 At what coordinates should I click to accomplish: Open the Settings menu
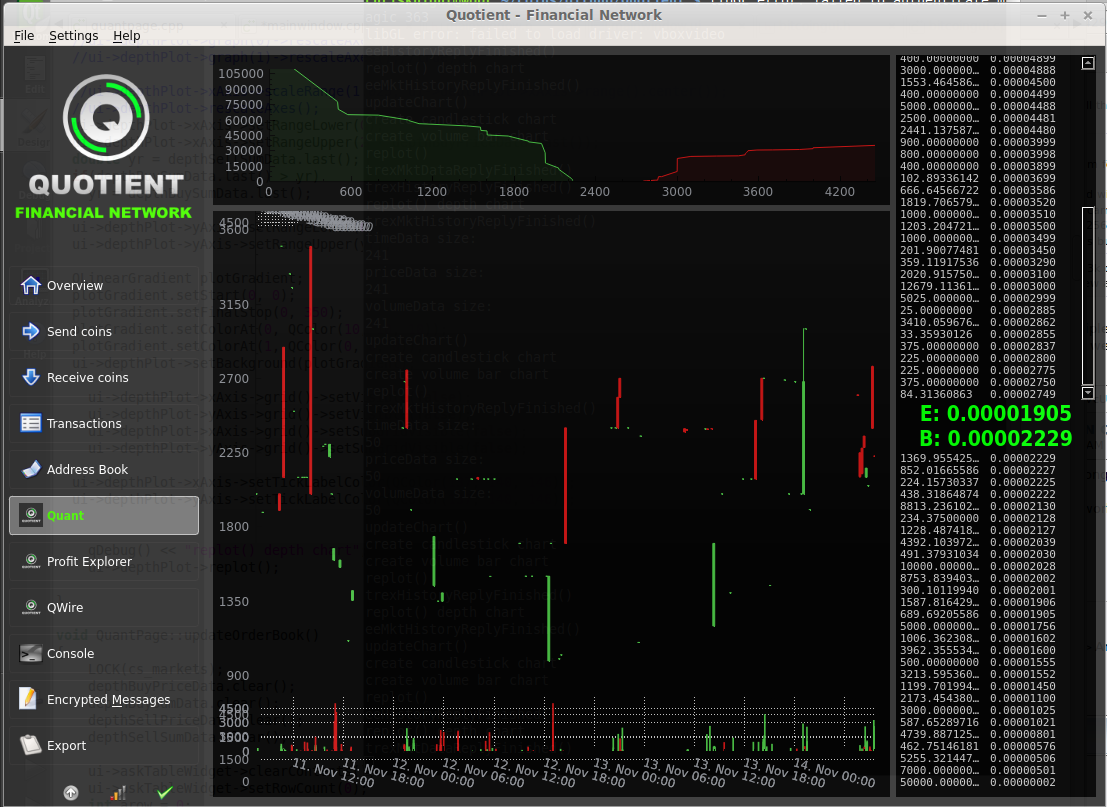pos(73,35)
